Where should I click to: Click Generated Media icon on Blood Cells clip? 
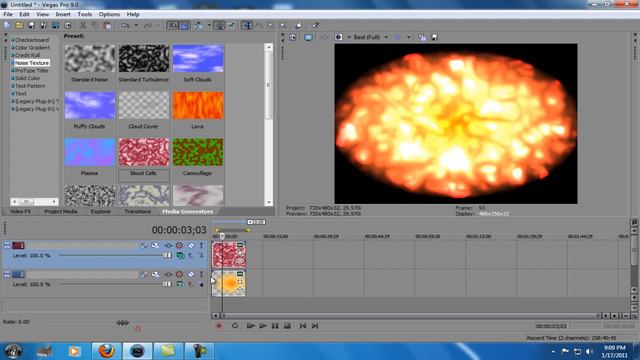click(x=240, y=245)
